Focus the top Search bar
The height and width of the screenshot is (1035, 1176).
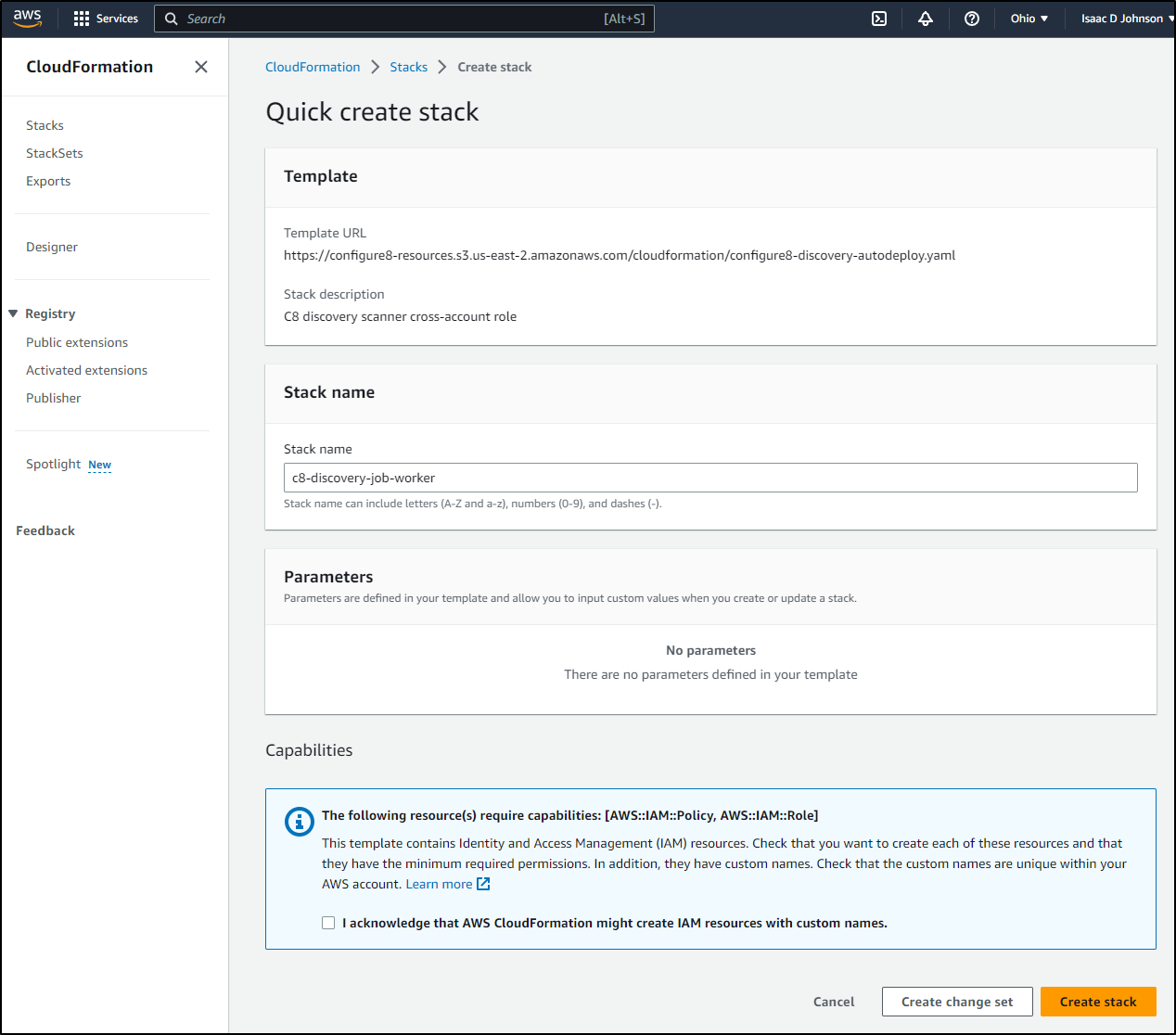click(404, 19)
